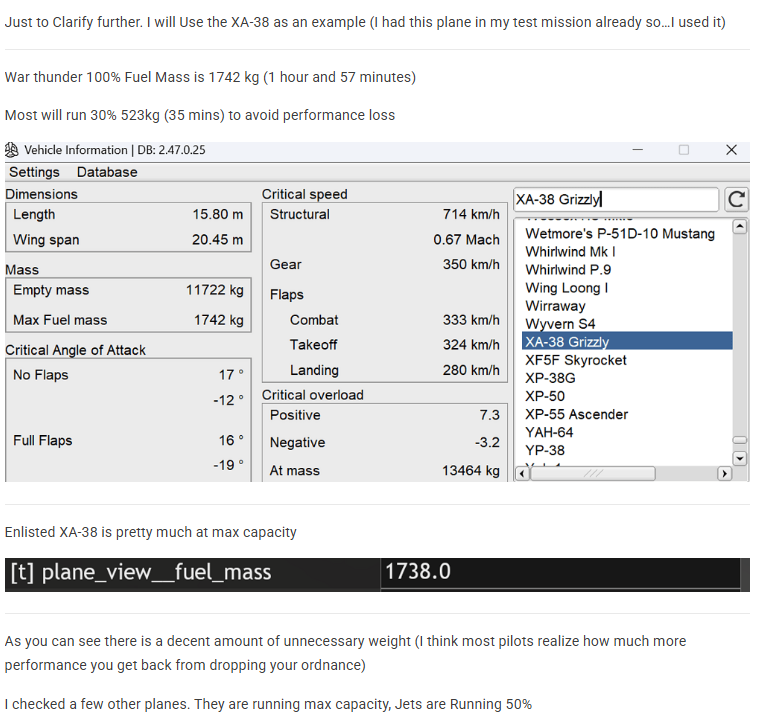Image resolution: width=758 pixels, height=716 pixels.
Task: Select XP-55 Ascender in vehicle list
Action: (x=576, y=414)
